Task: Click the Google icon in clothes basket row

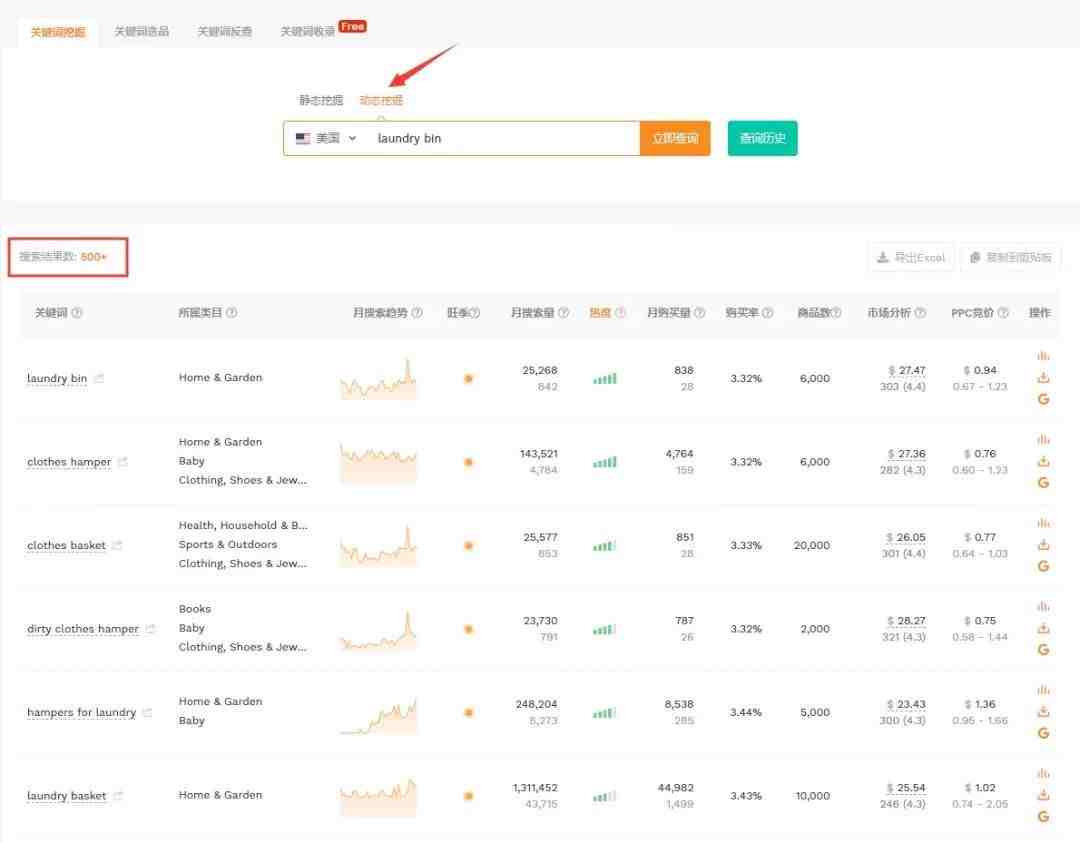Action: tap(1043, 566)
